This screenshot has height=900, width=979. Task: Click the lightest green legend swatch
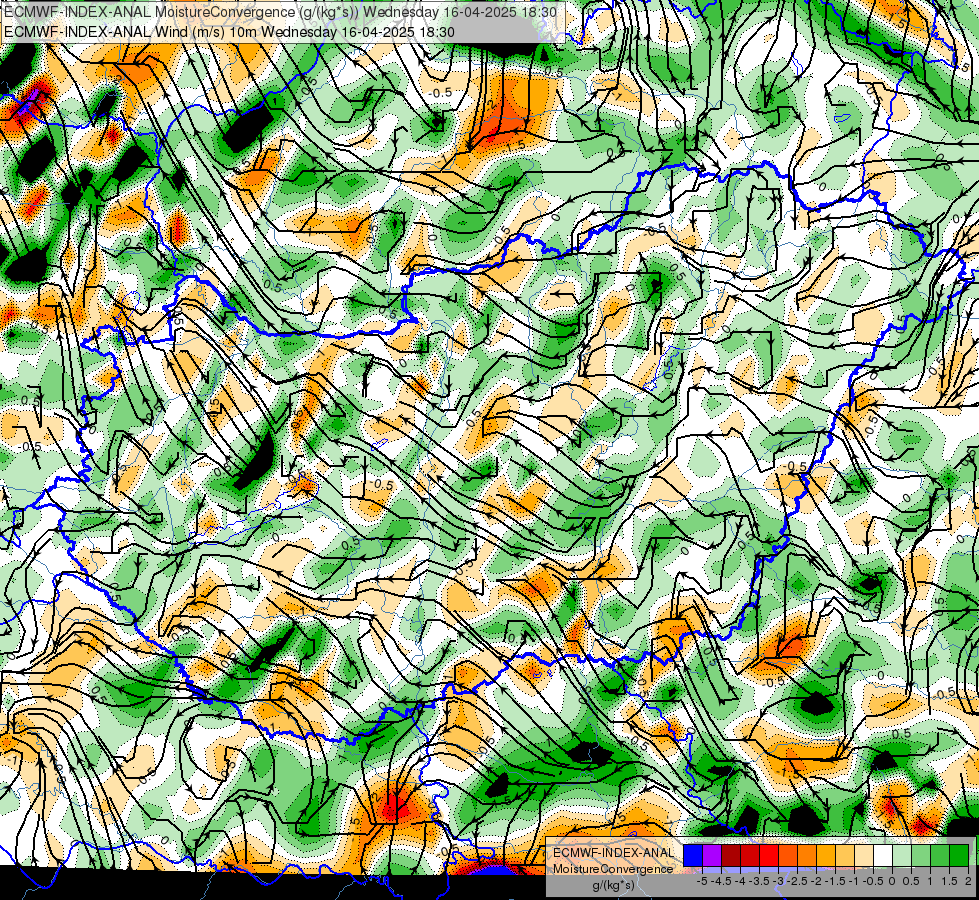[902, 856]
